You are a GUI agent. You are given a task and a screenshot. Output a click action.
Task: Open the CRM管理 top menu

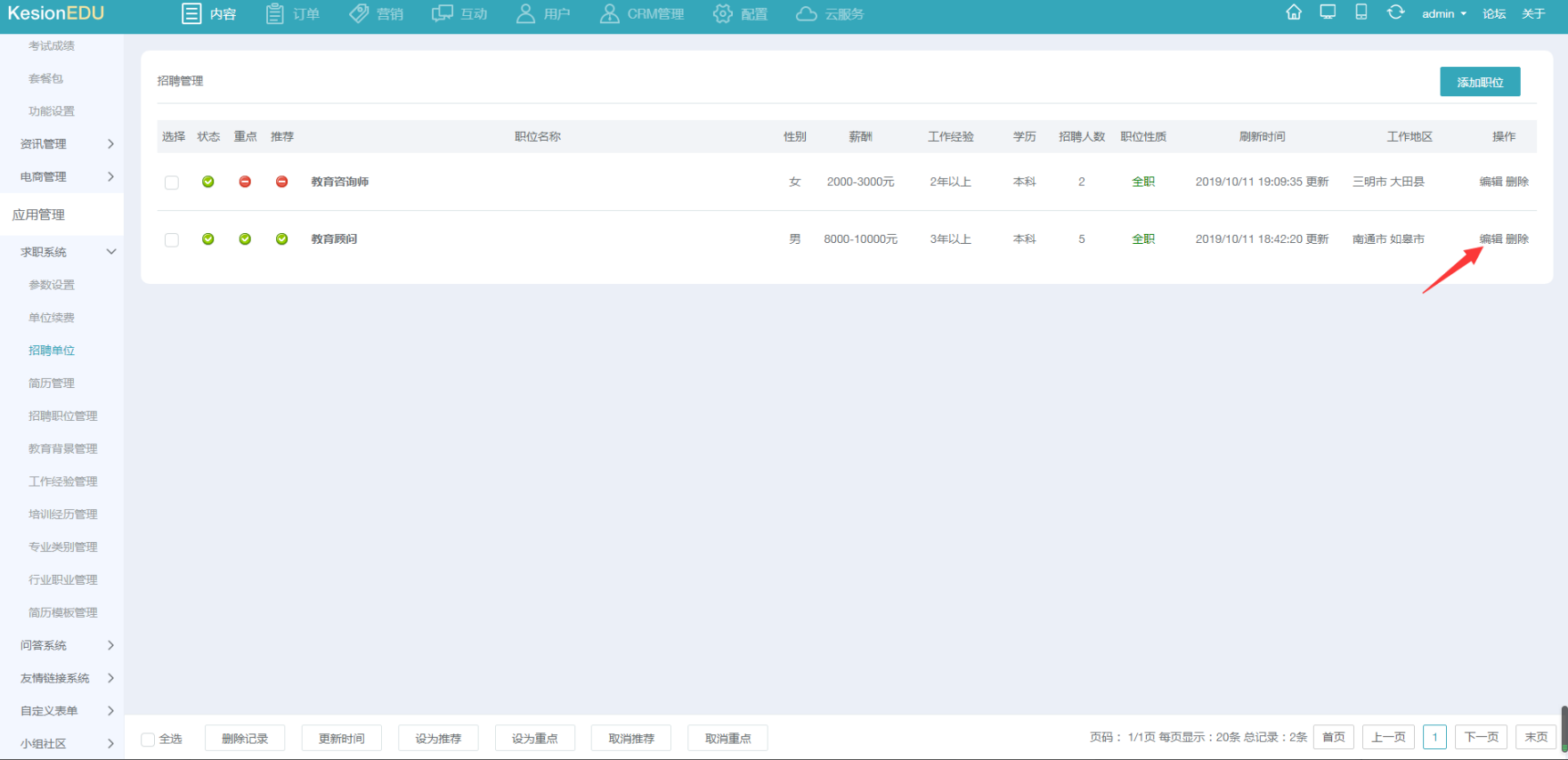(642, 14)
